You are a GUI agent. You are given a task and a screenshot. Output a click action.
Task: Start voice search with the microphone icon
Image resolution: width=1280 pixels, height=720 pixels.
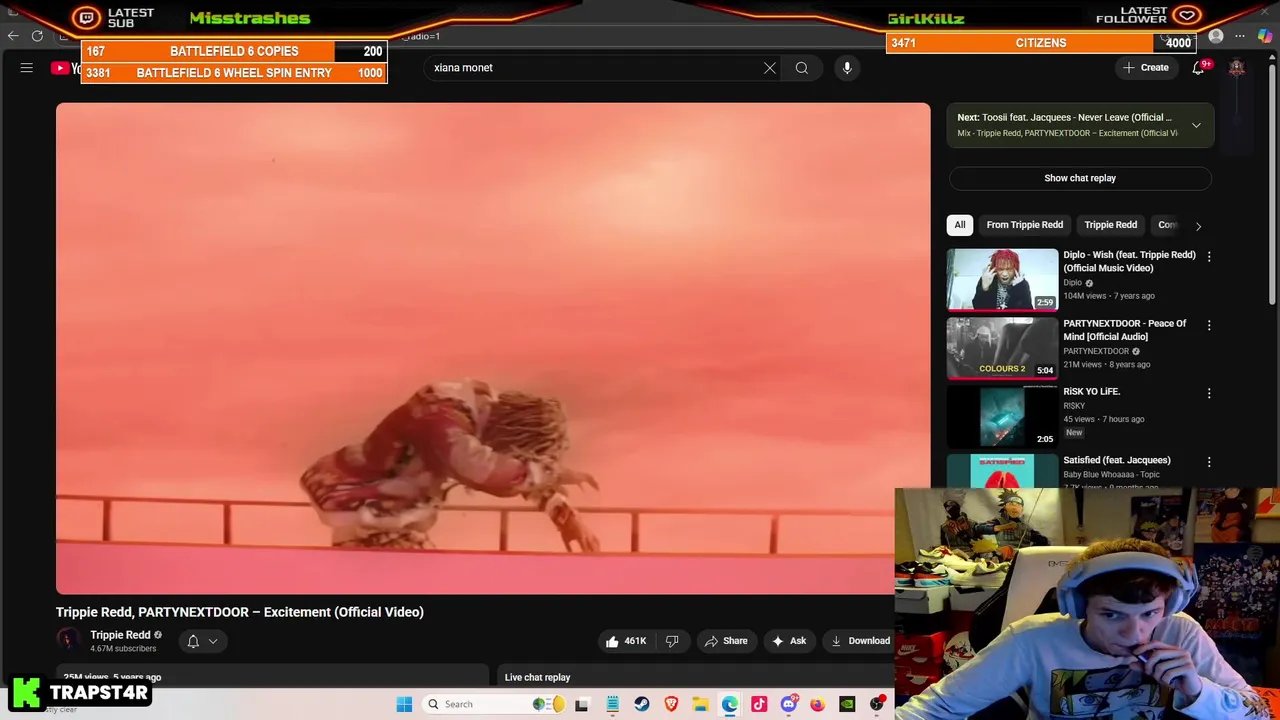click(847, 68)
